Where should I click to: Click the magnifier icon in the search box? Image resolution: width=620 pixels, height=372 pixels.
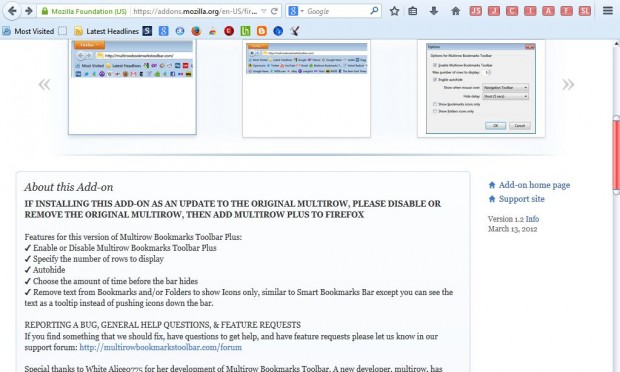(374, 11)
